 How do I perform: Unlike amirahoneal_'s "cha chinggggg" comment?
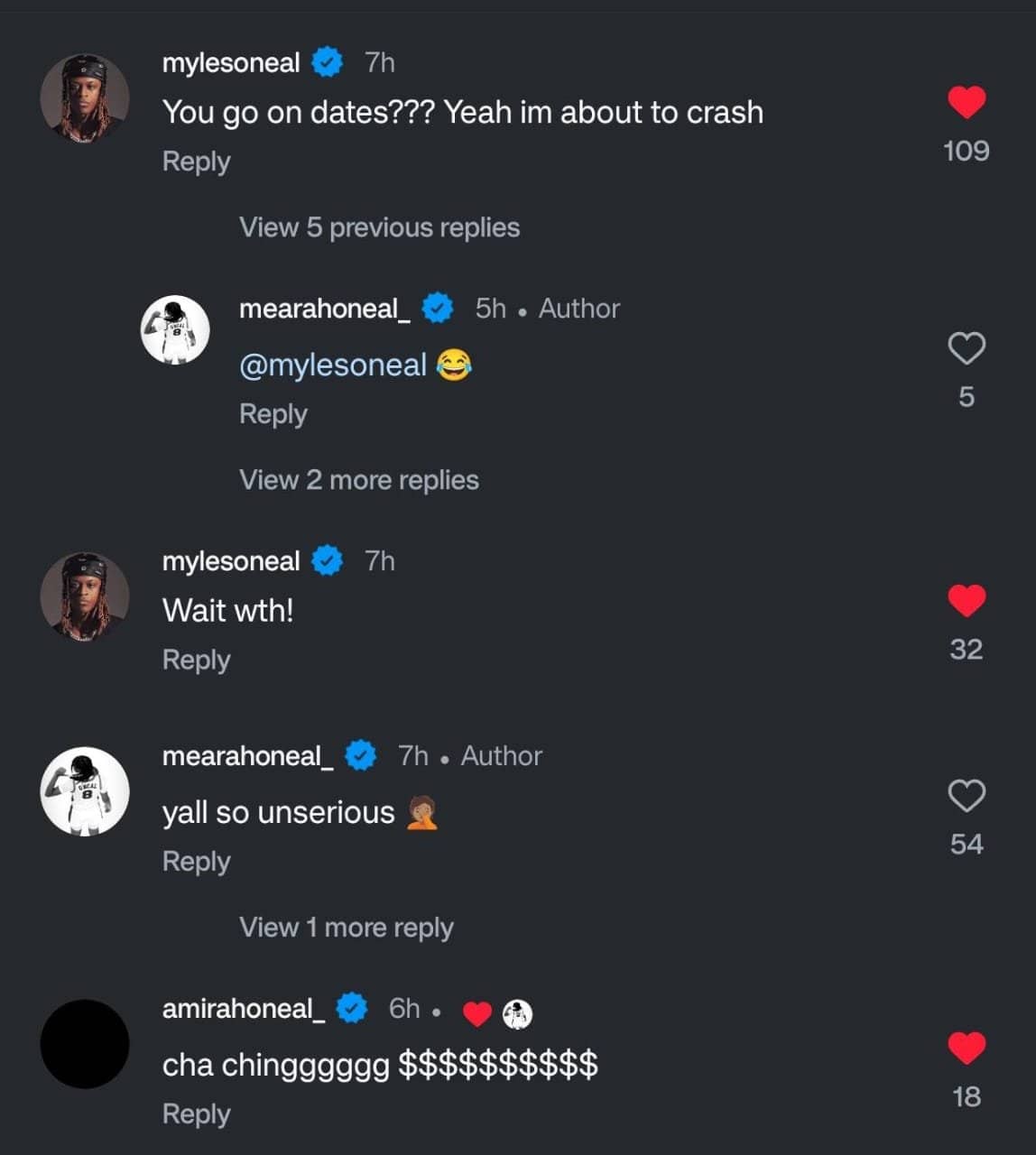966,1048
